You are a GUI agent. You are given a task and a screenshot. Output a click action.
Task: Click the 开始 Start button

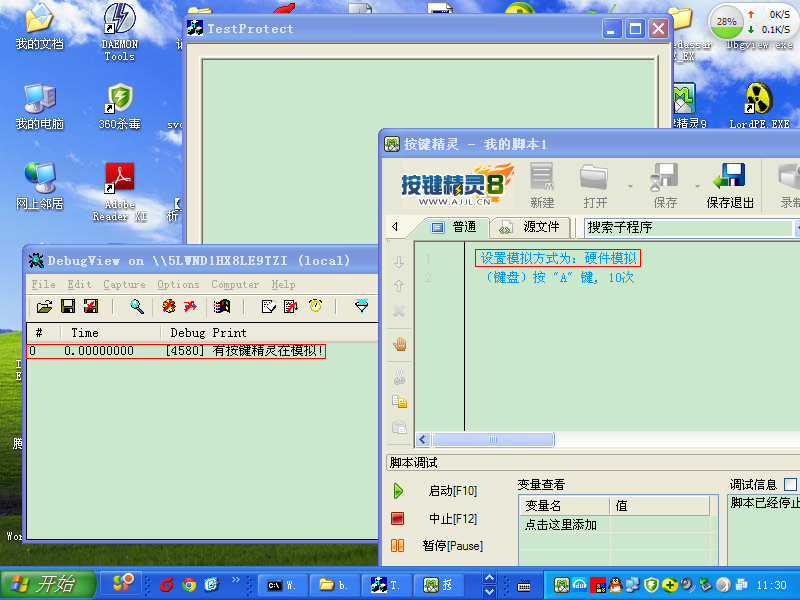point(48,584)
